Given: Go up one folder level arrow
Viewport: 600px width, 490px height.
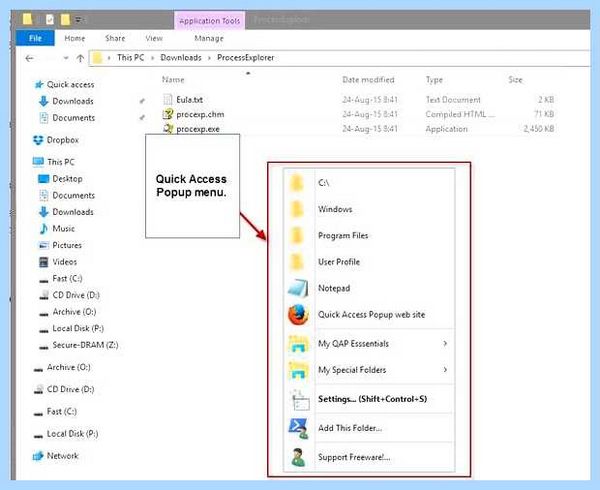Looking at the screenshot, I should point(80,58).
